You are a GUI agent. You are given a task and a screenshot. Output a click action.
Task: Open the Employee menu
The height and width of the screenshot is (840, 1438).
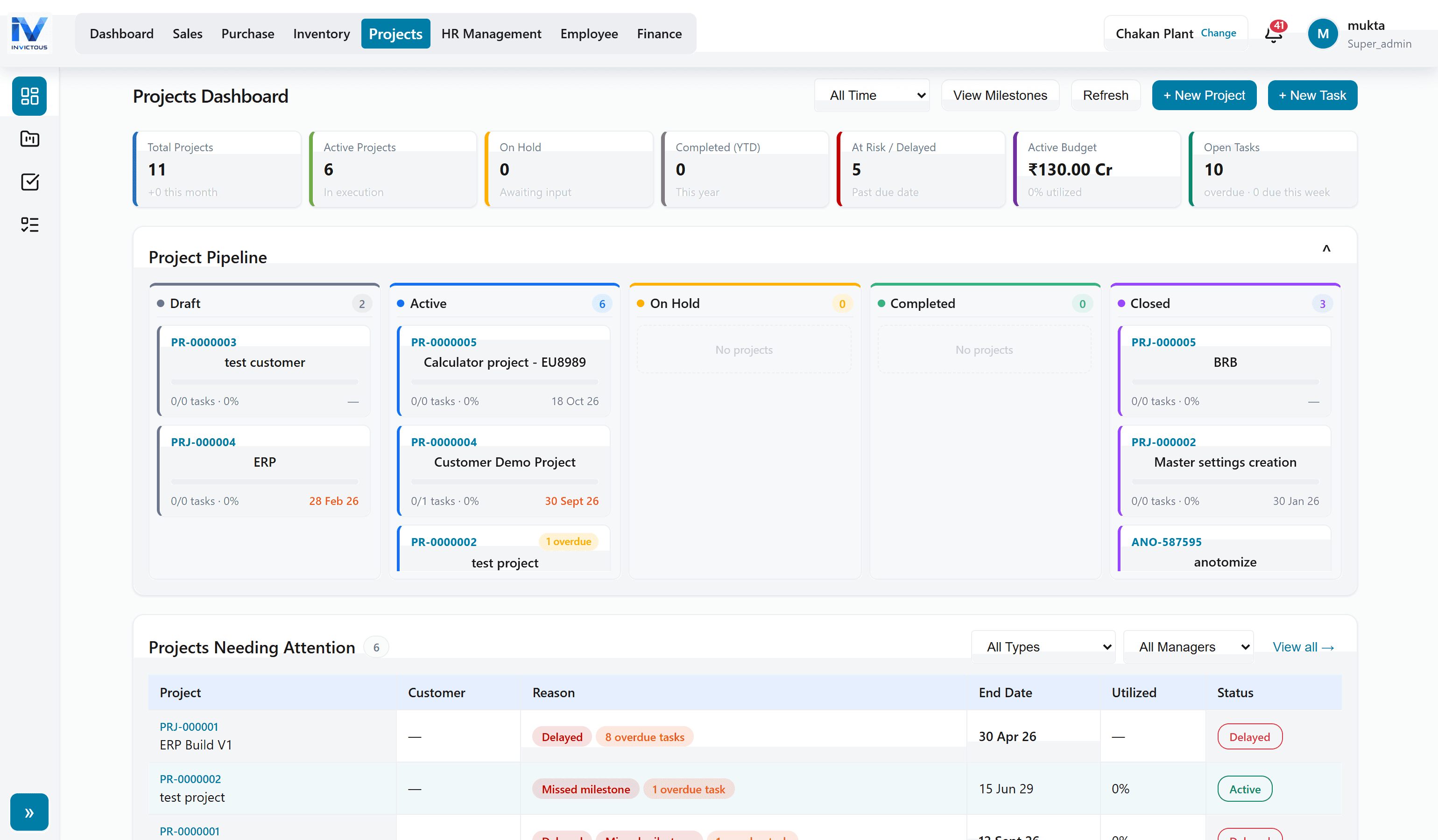point(589,34)
